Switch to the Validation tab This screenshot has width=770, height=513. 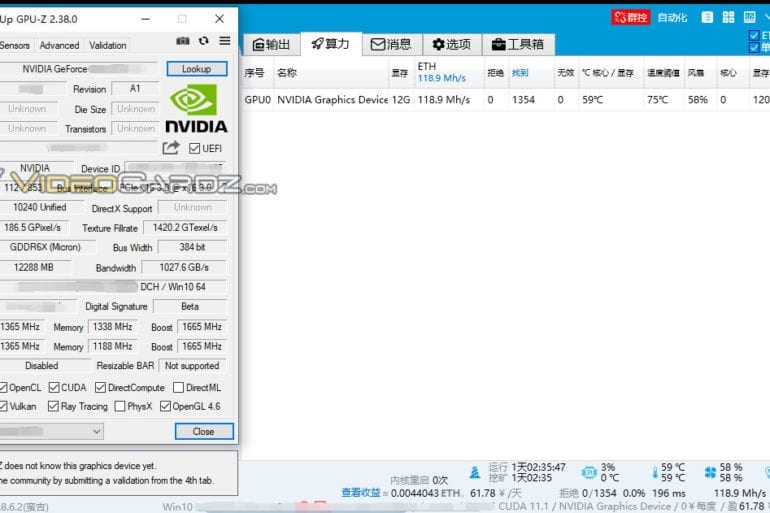(108, 45)
